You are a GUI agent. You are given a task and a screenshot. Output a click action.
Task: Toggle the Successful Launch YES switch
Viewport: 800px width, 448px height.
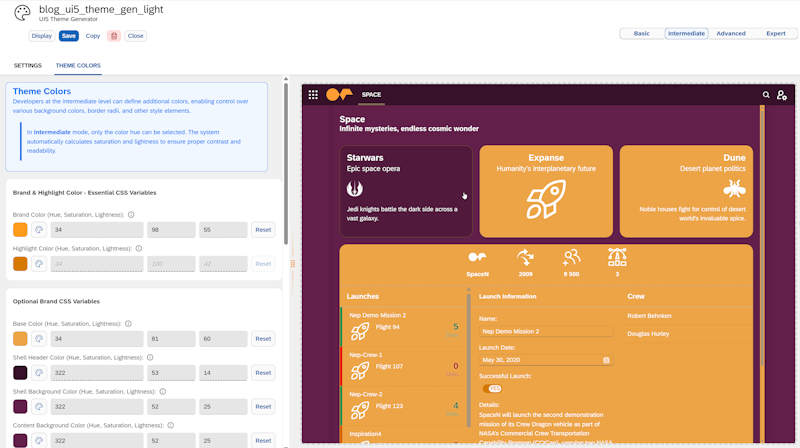pyautogui.click(x=492, y=389)
